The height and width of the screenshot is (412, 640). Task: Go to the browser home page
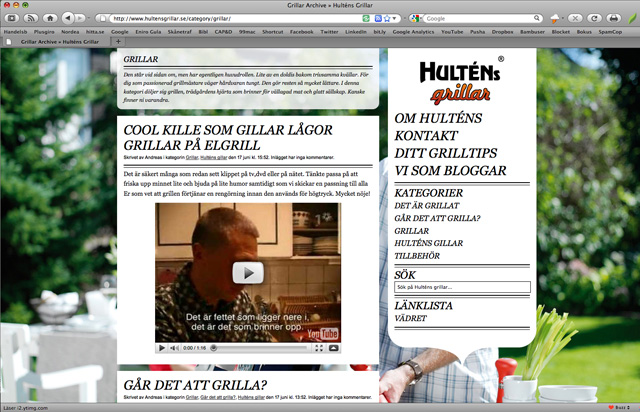point(50,18)
